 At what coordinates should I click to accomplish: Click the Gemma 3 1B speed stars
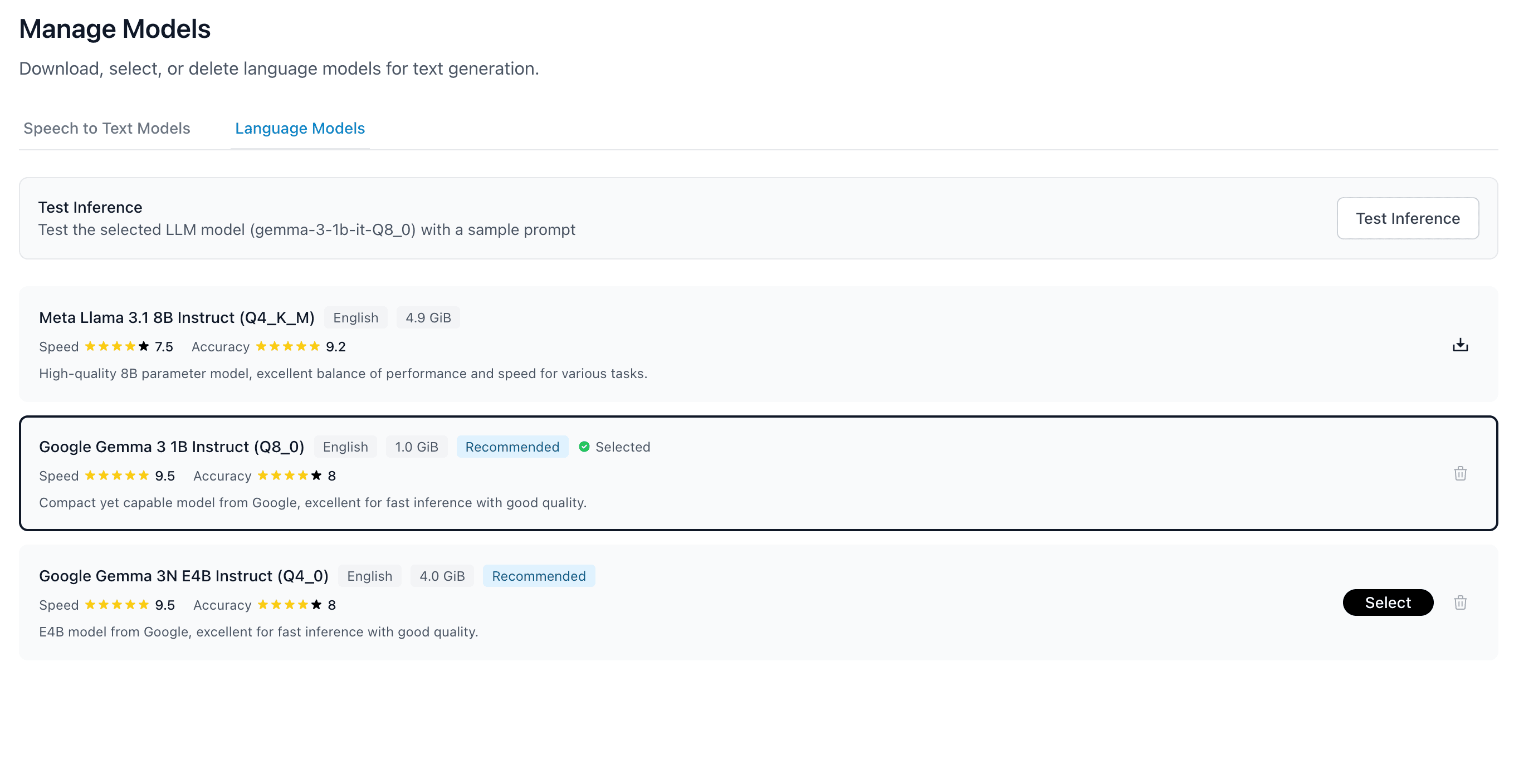[117, 476]
